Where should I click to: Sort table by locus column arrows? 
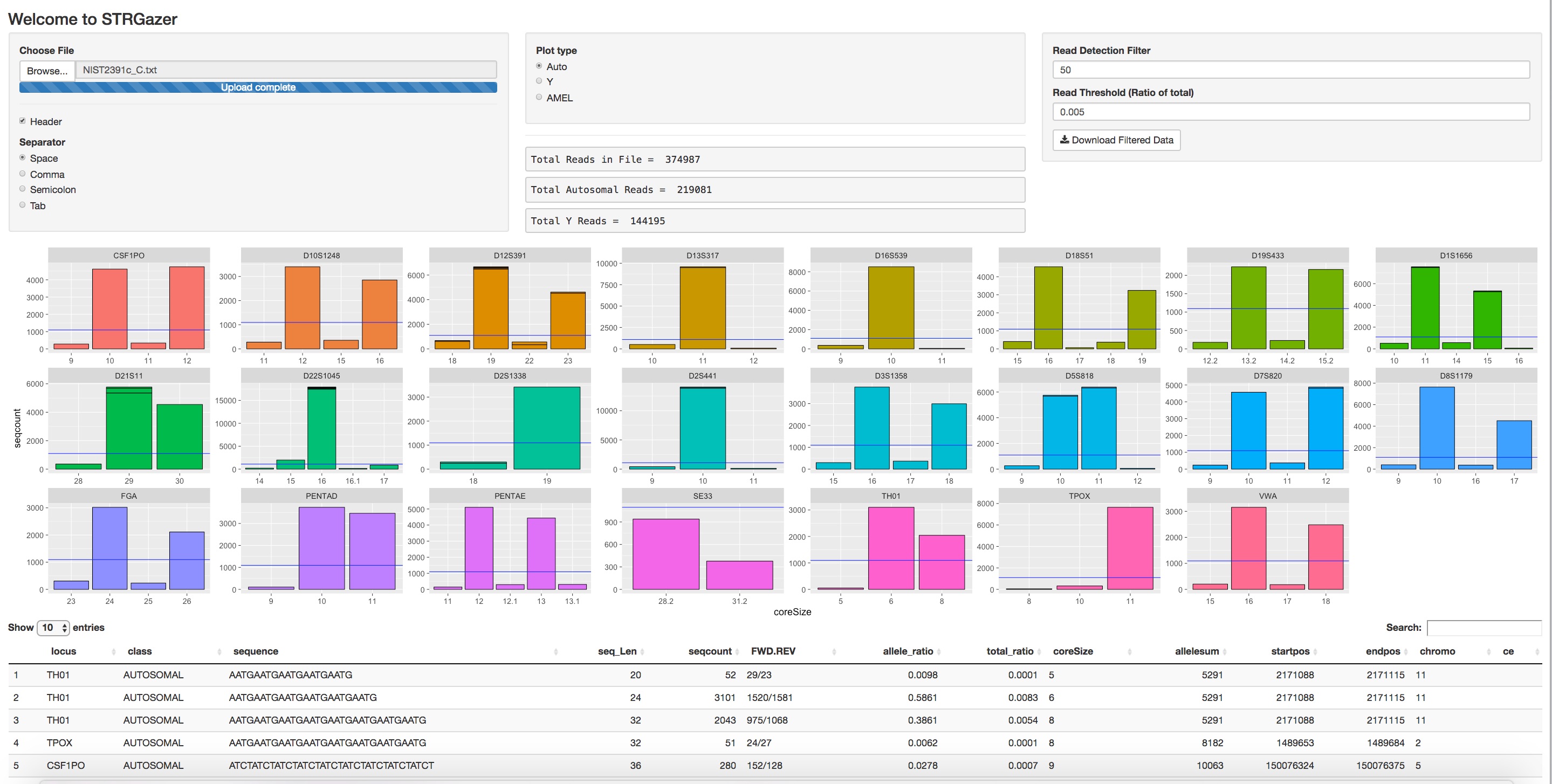(x=113, y=652)
